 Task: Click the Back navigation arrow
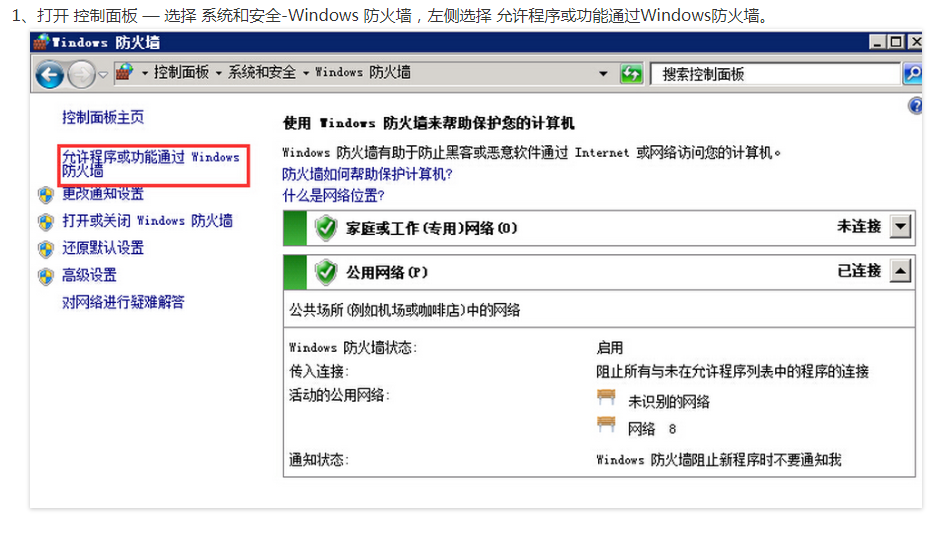point(50,75)
